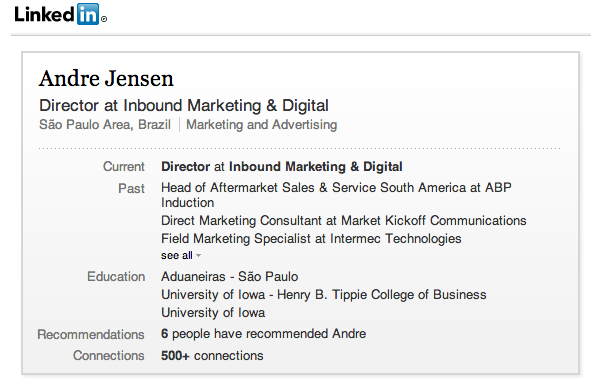Click the LinkedIn logo icon
The image size is (591, 388).
pyautogui.click(x=60, y=14)
